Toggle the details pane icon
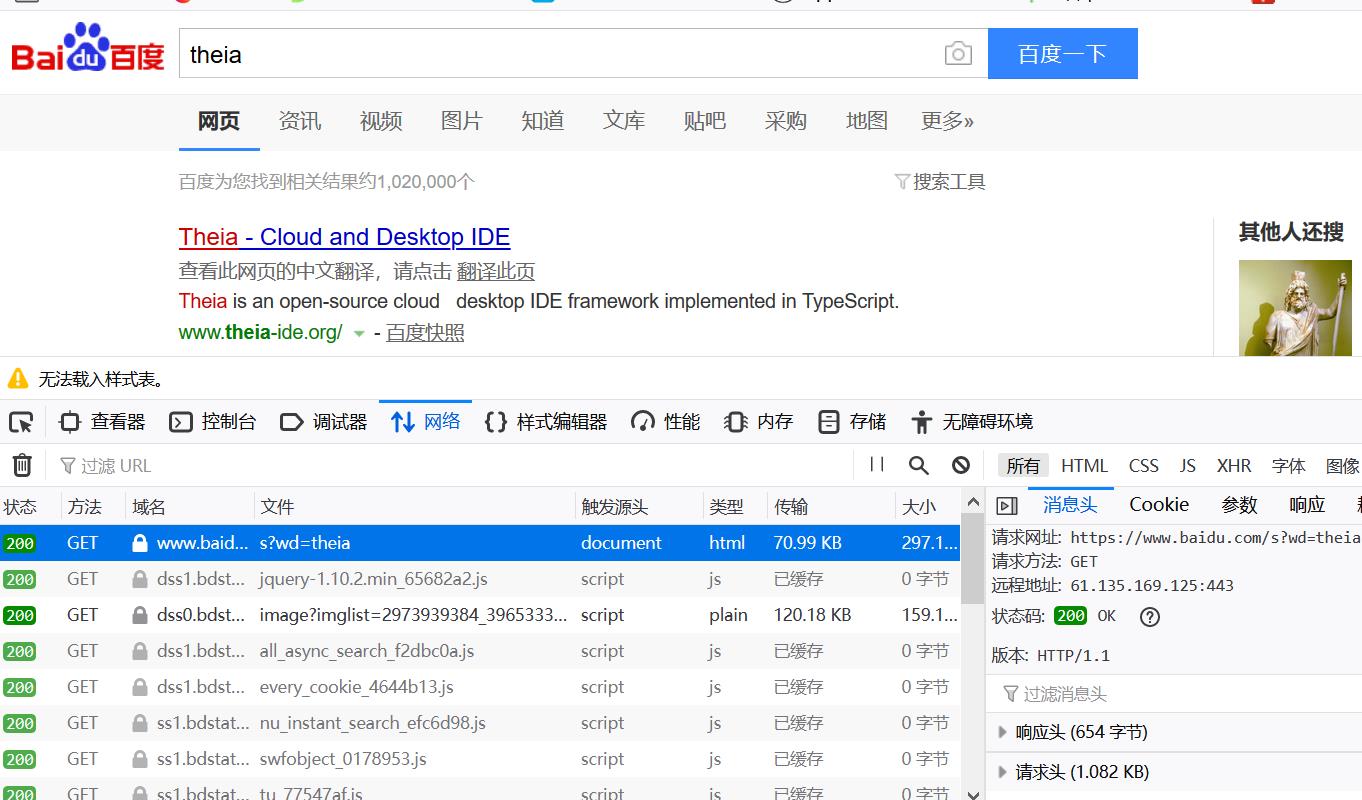The image size is (1362, 800). [1007, 506]
